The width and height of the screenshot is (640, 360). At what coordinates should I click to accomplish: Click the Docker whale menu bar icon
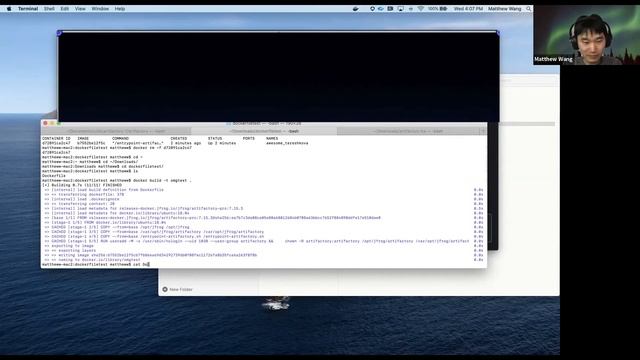coord(356,9)
